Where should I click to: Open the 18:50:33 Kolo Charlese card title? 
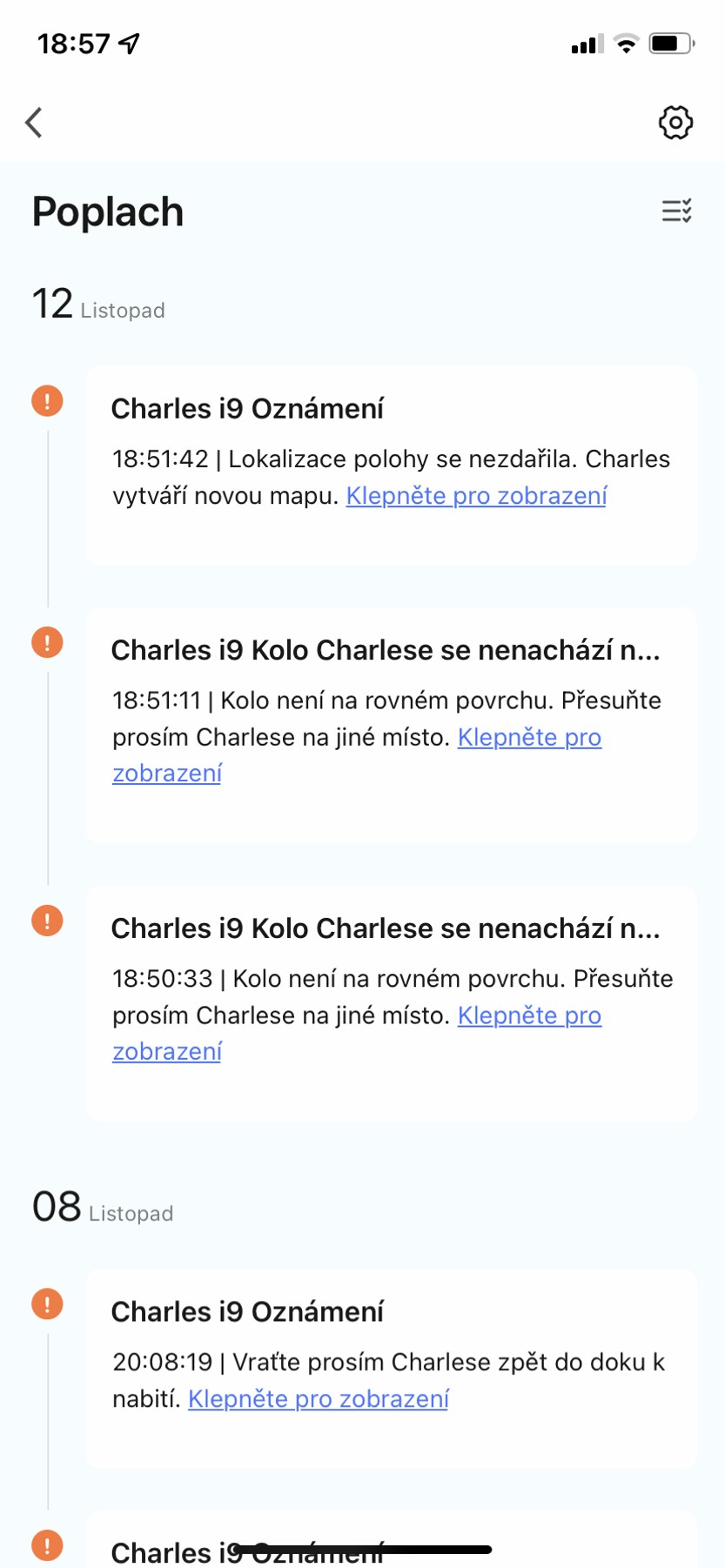(385, 929)
